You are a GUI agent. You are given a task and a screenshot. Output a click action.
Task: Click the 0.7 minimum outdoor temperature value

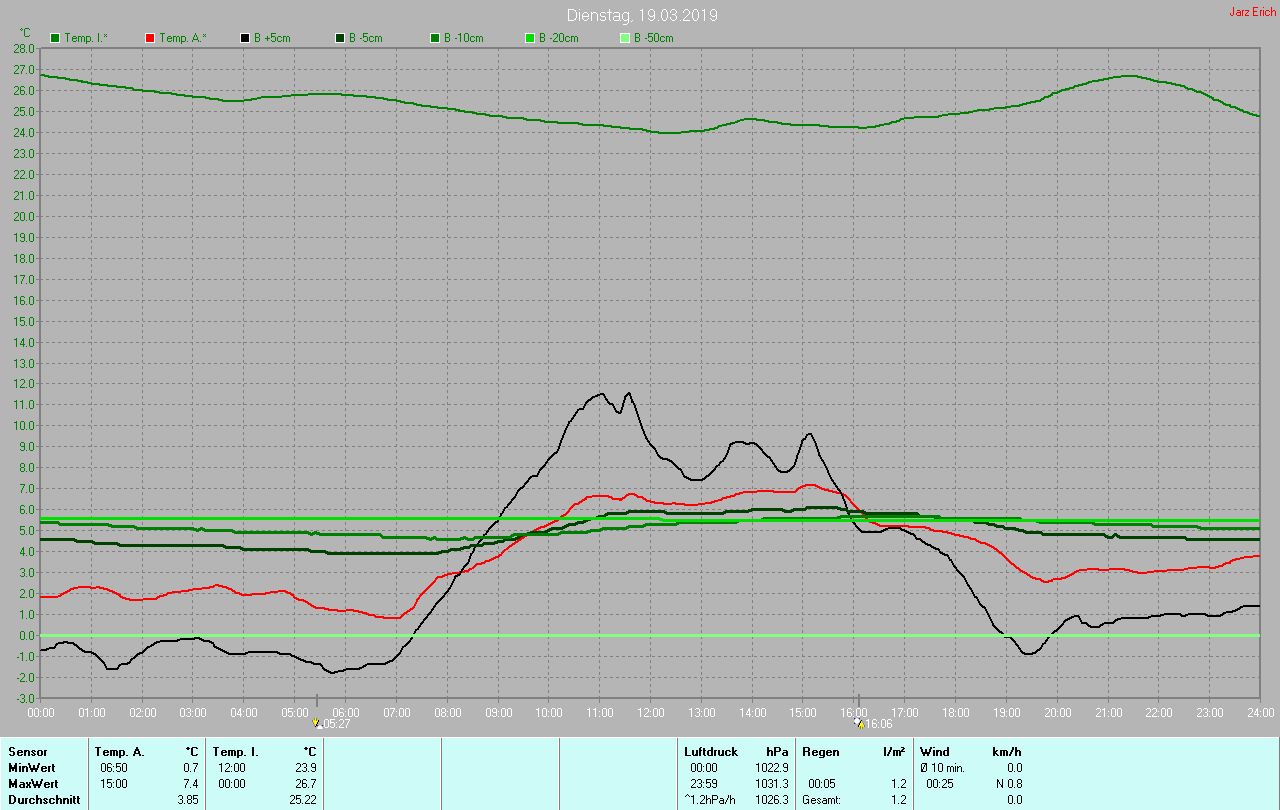191,767
